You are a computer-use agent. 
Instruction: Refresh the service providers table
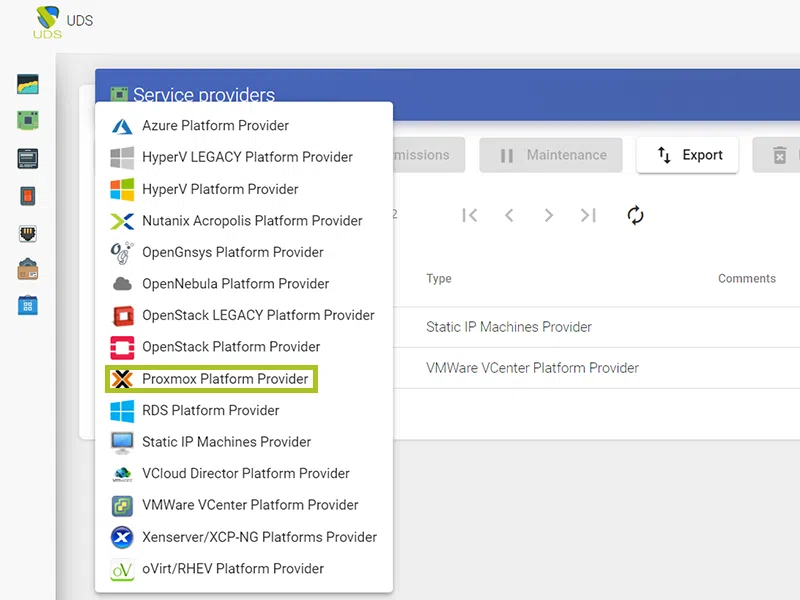[635, 215]
